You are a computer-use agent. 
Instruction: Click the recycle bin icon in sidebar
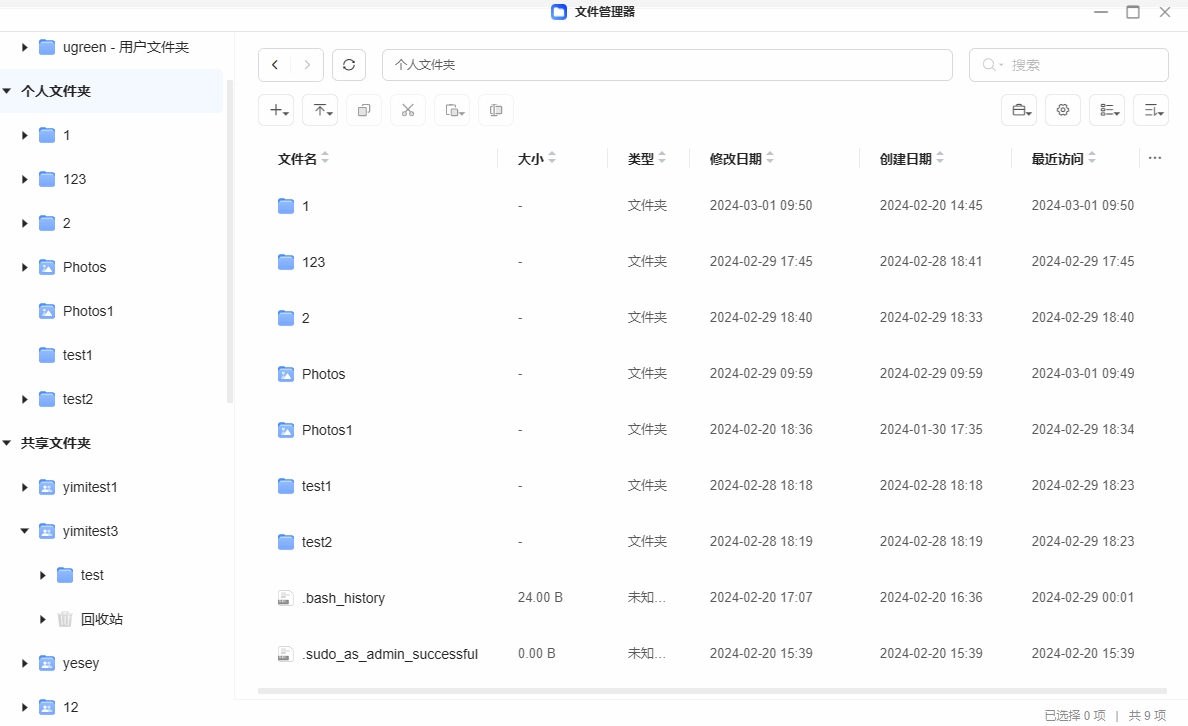tap(65, 619)
